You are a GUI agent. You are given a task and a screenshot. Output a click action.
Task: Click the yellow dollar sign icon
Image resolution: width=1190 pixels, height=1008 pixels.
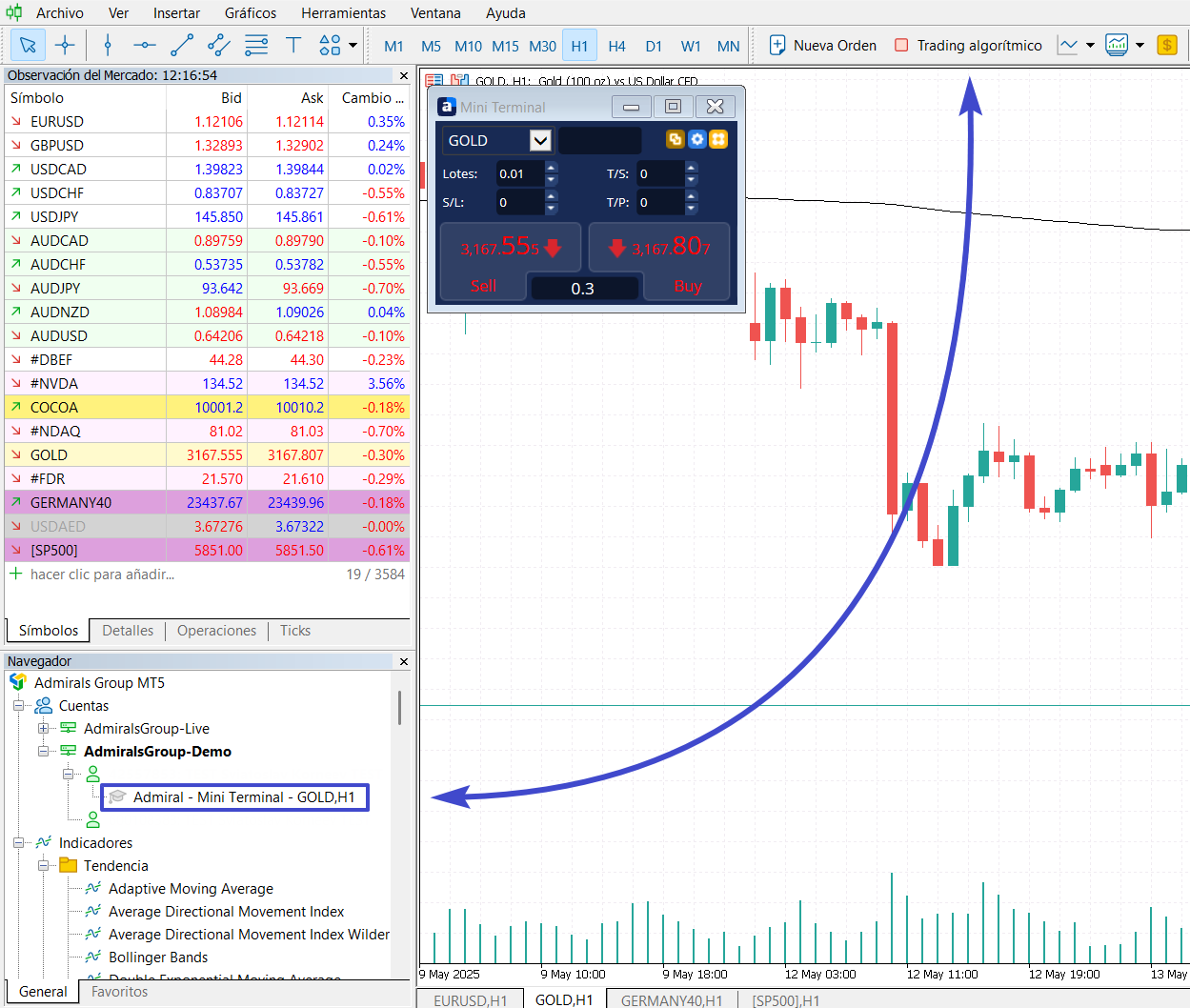pyautogui.click(x=1167, y=45)
